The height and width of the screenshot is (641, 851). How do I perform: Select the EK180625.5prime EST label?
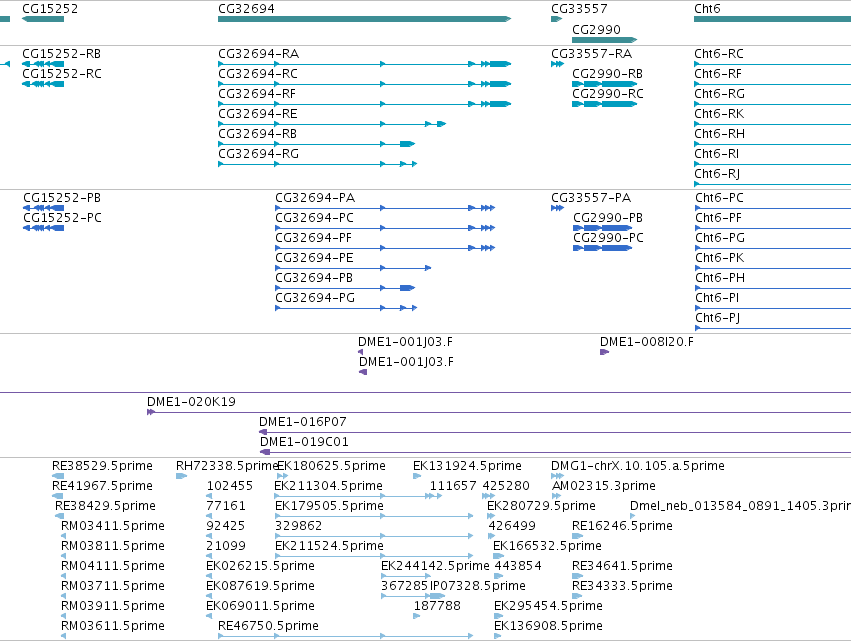331,466
